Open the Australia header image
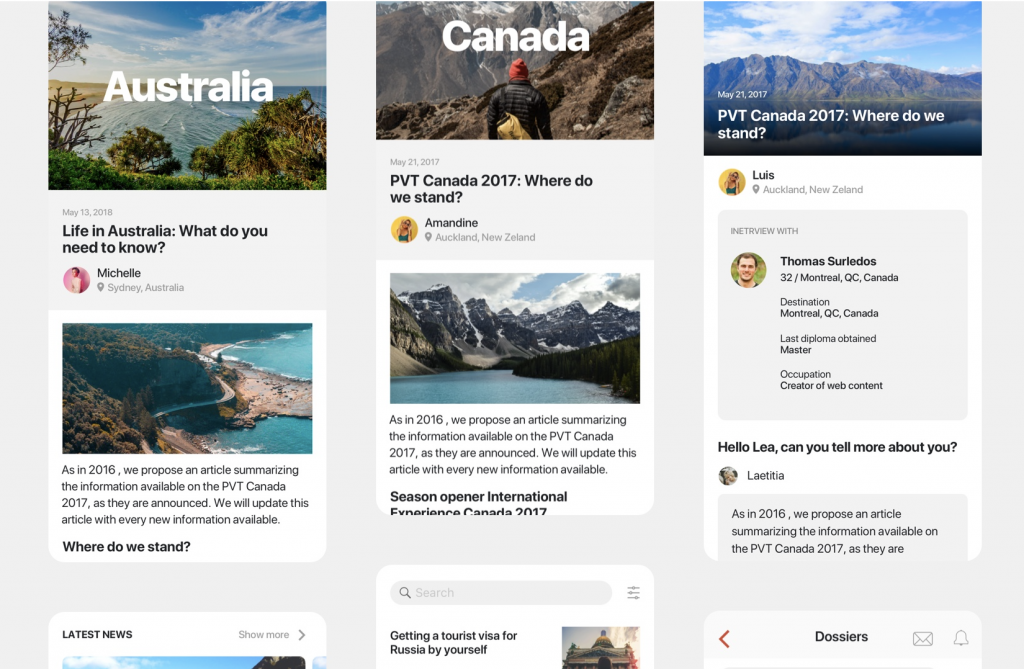The height and width of the screenshot is (669, 1024). 187,95
